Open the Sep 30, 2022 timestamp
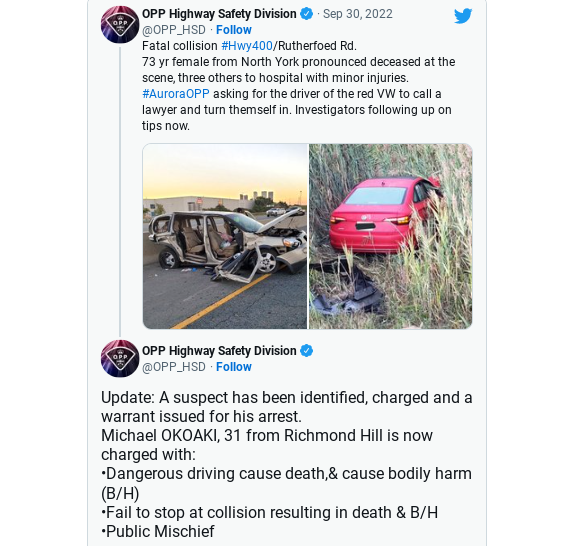 pyautogui.click(x=358, y=14)
